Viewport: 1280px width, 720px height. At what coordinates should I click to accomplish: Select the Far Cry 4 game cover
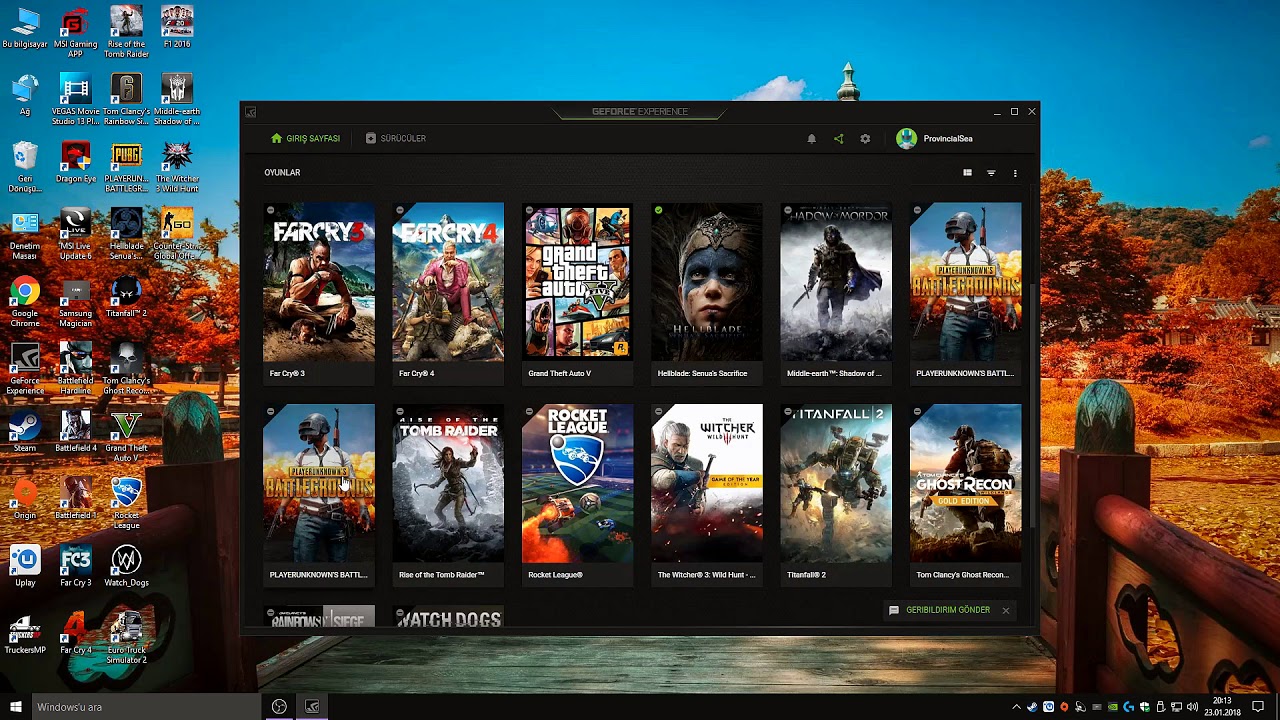coord(448,282)
